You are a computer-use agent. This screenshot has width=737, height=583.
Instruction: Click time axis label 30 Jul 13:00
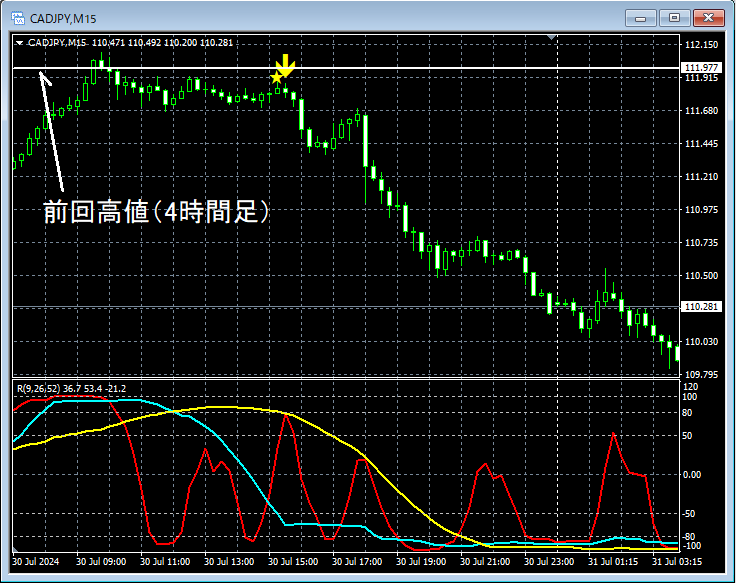[229, 562]
